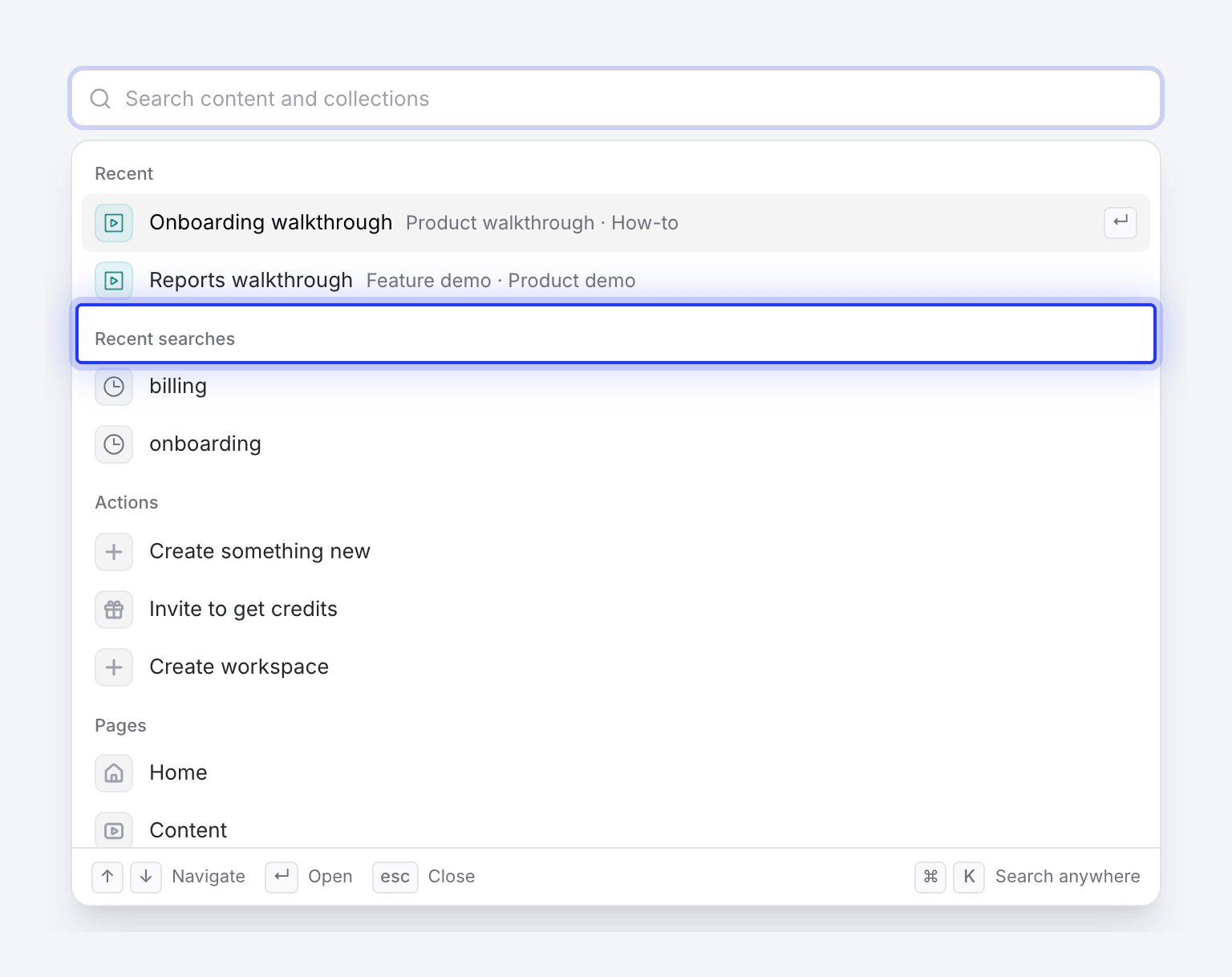The image size is (1232, 977).
Task: Click the gift icon for Invite credits
Action: pyautogui.click(x=114, y=610)
